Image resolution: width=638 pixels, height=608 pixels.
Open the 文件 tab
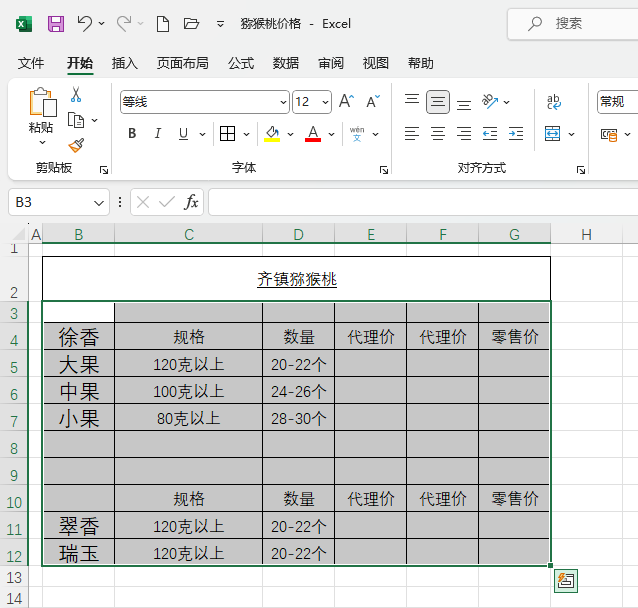(x=31, y=63)
